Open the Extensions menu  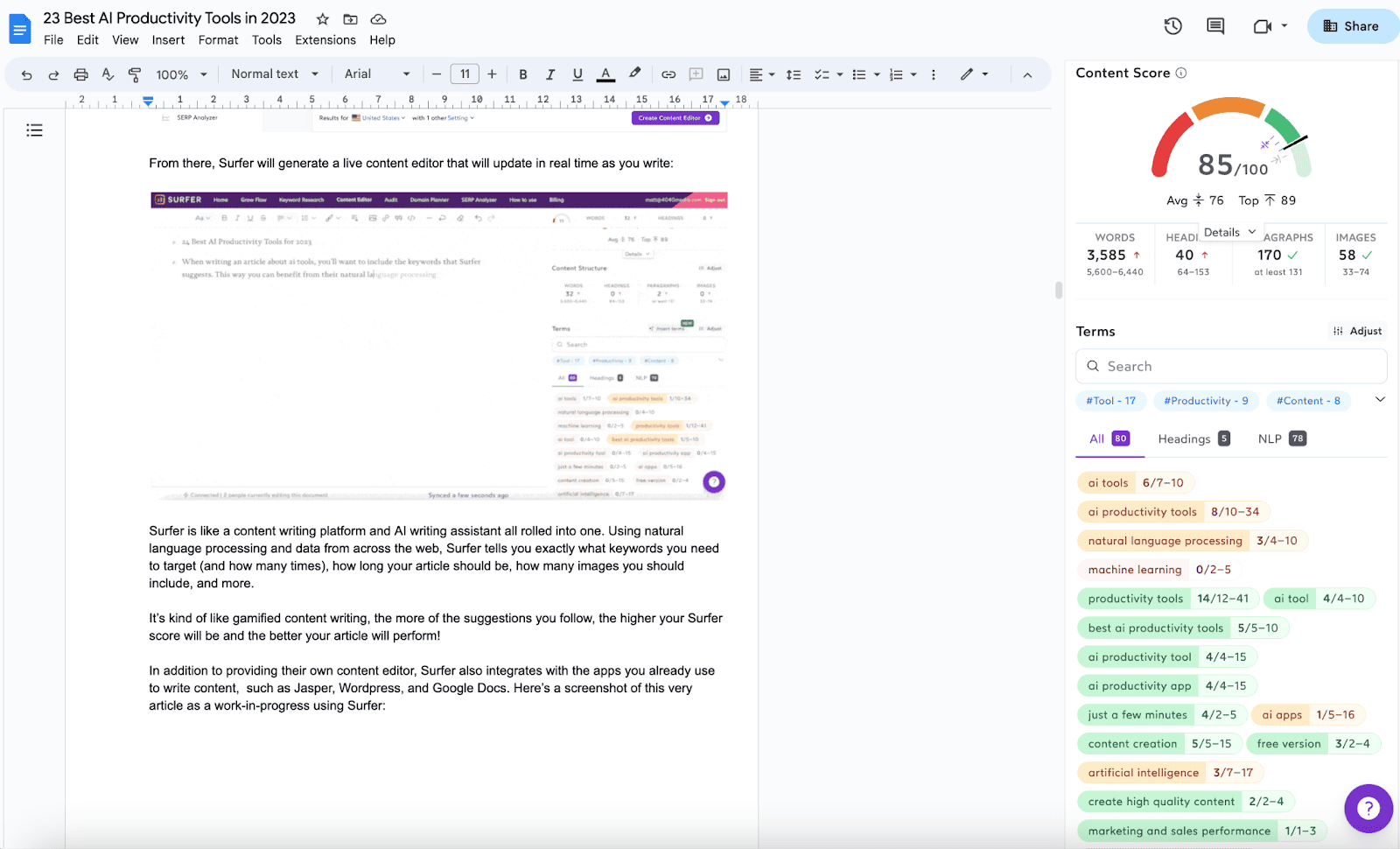325,40
